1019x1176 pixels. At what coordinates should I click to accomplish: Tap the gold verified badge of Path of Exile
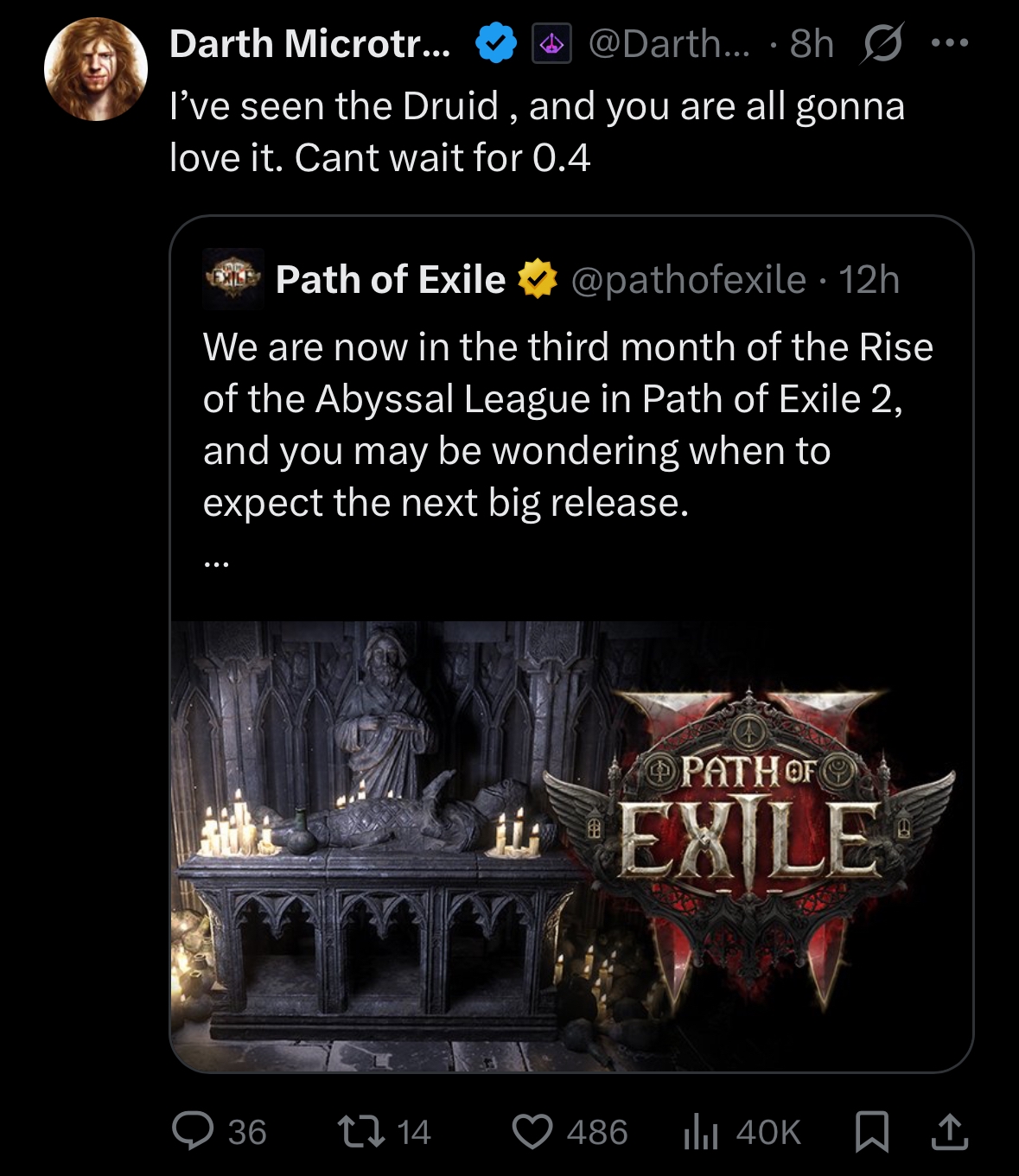point(537,279)
